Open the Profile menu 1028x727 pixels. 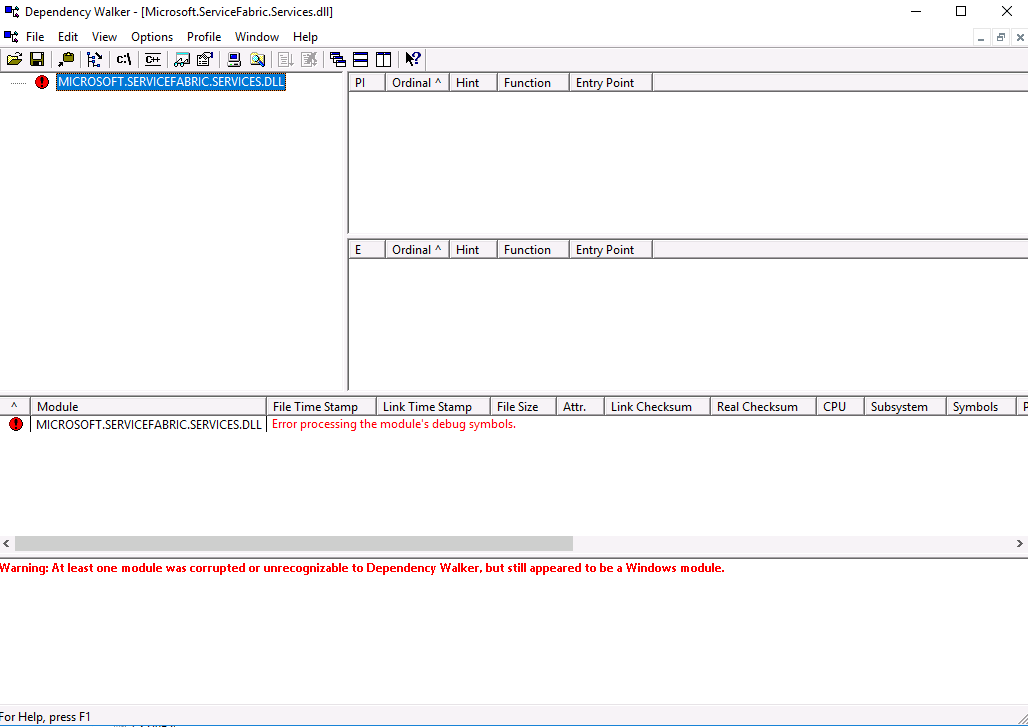(x=204, y=36)
